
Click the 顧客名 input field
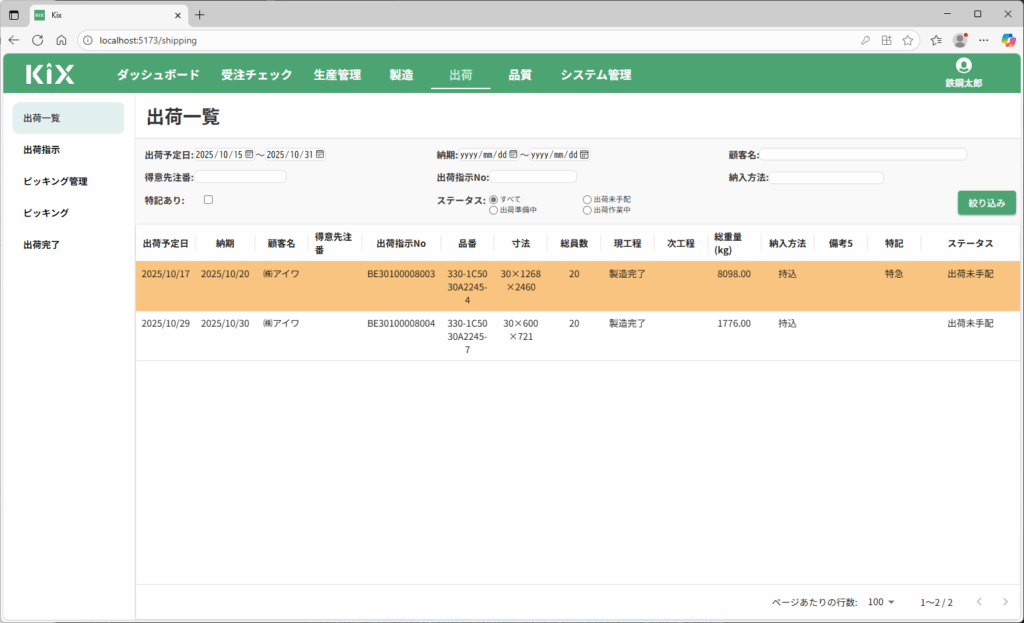[x=864, y=155]
